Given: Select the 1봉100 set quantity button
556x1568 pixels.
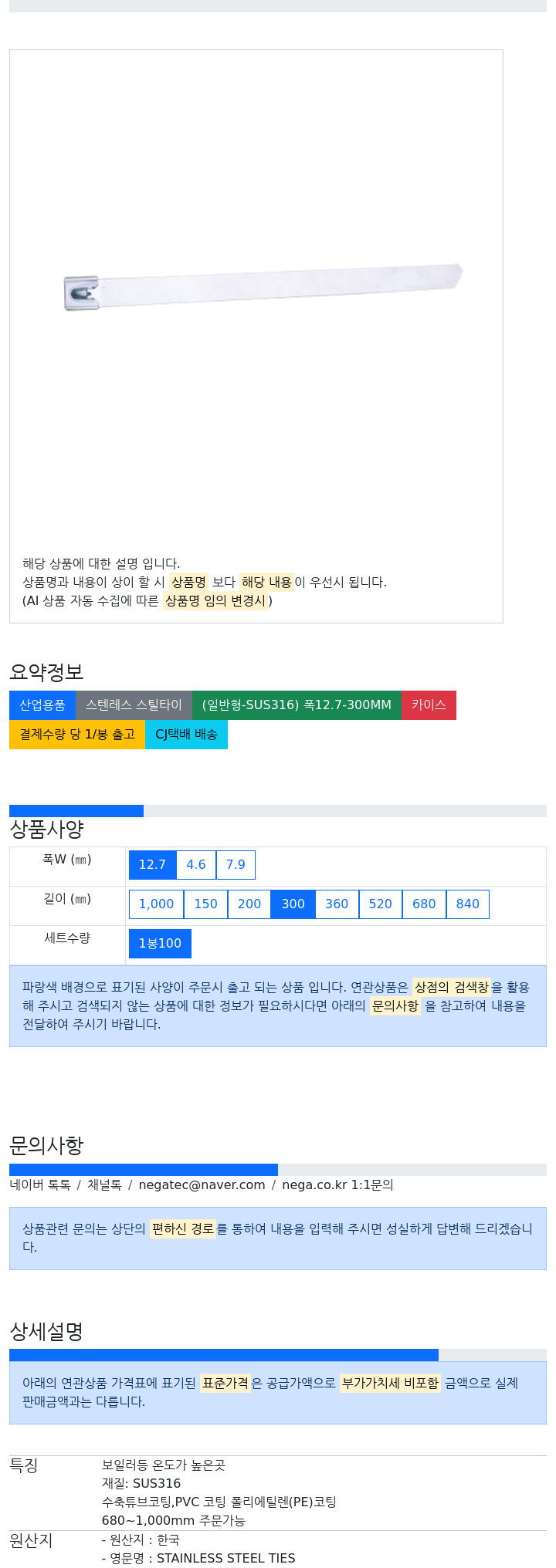Looking at the screenshot, I should (160, 944).
